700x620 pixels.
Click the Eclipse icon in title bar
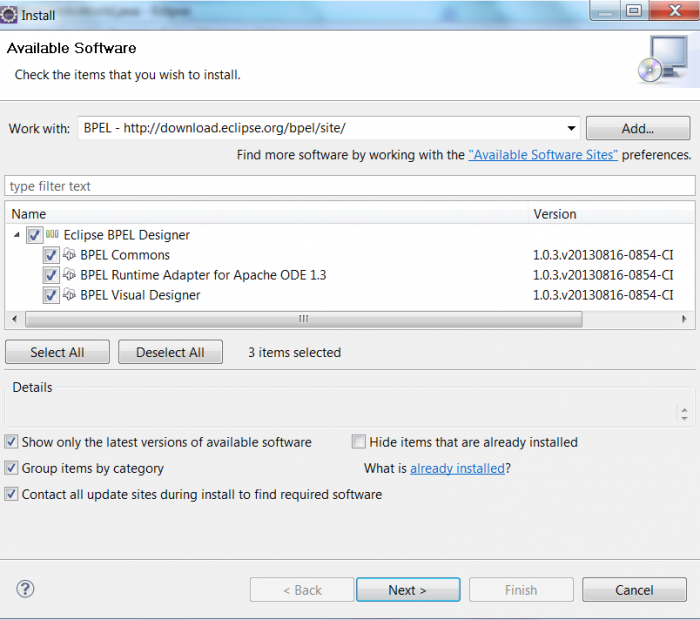pyautogui.click(x=9, y=15)
